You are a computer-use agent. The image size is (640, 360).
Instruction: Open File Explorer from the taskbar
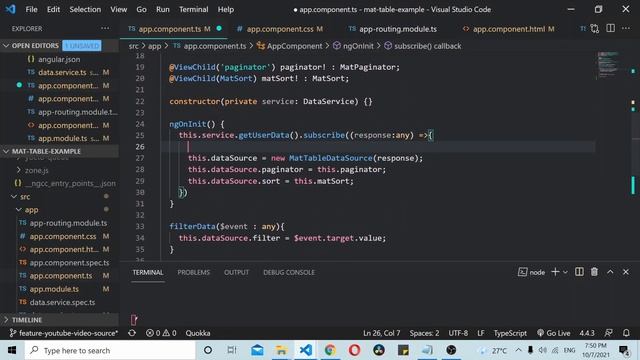(x=281, y=350)
